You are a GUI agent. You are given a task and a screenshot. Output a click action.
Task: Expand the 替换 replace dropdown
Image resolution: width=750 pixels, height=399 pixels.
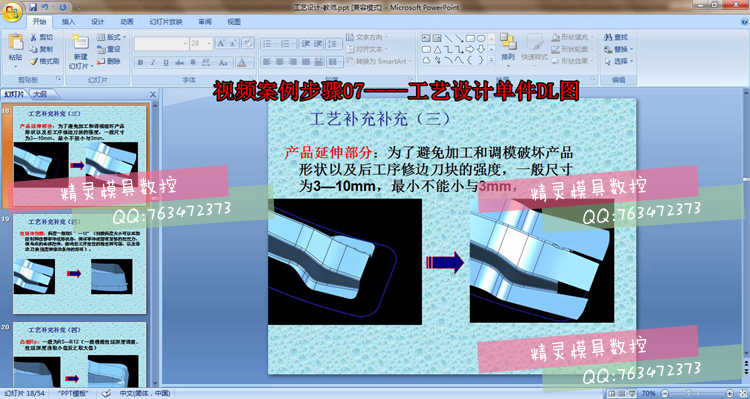coord(631,49)
